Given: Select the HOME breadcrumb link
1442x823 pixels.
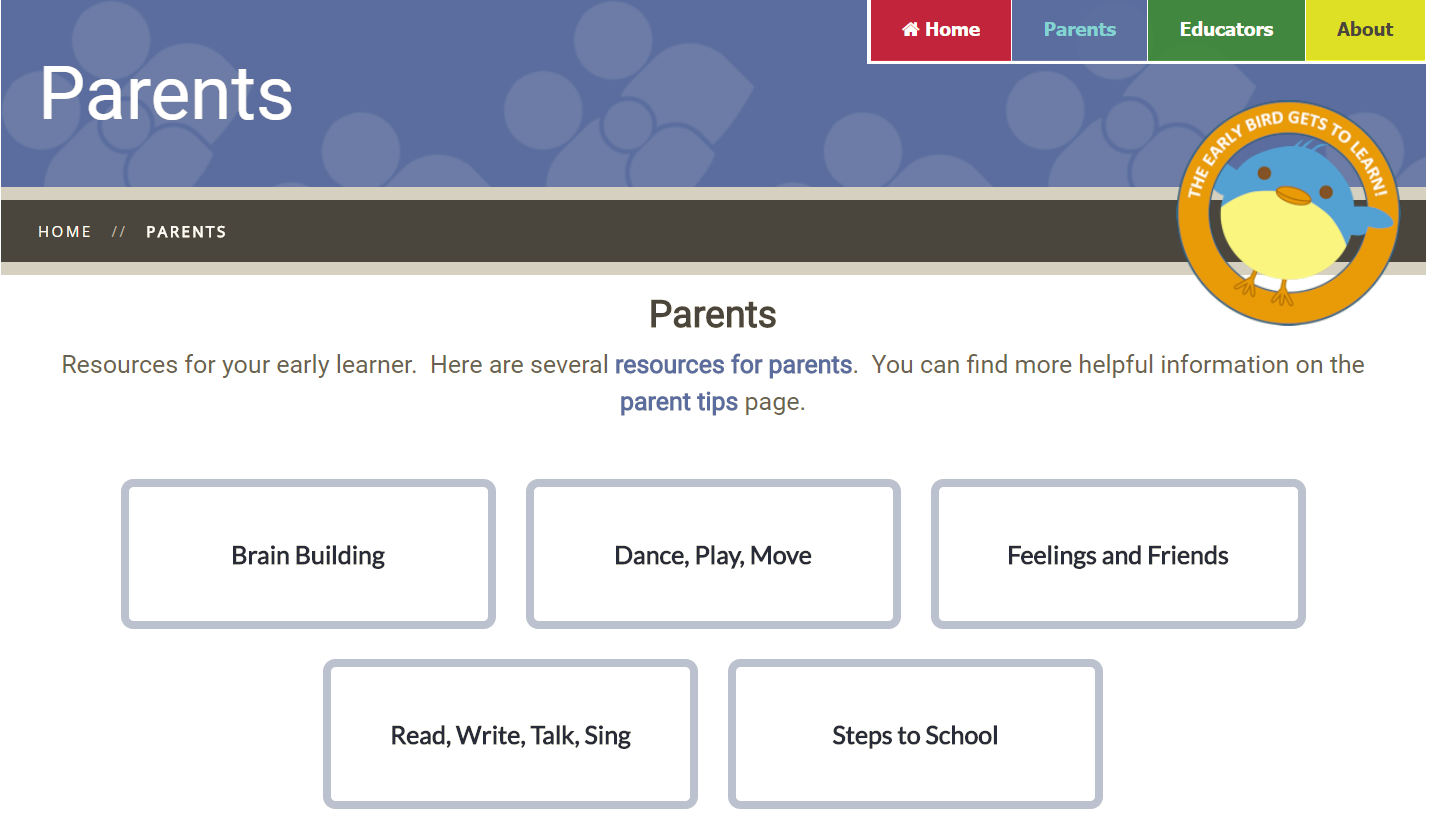Looking at the screenshot, I should tap(65, 232).
